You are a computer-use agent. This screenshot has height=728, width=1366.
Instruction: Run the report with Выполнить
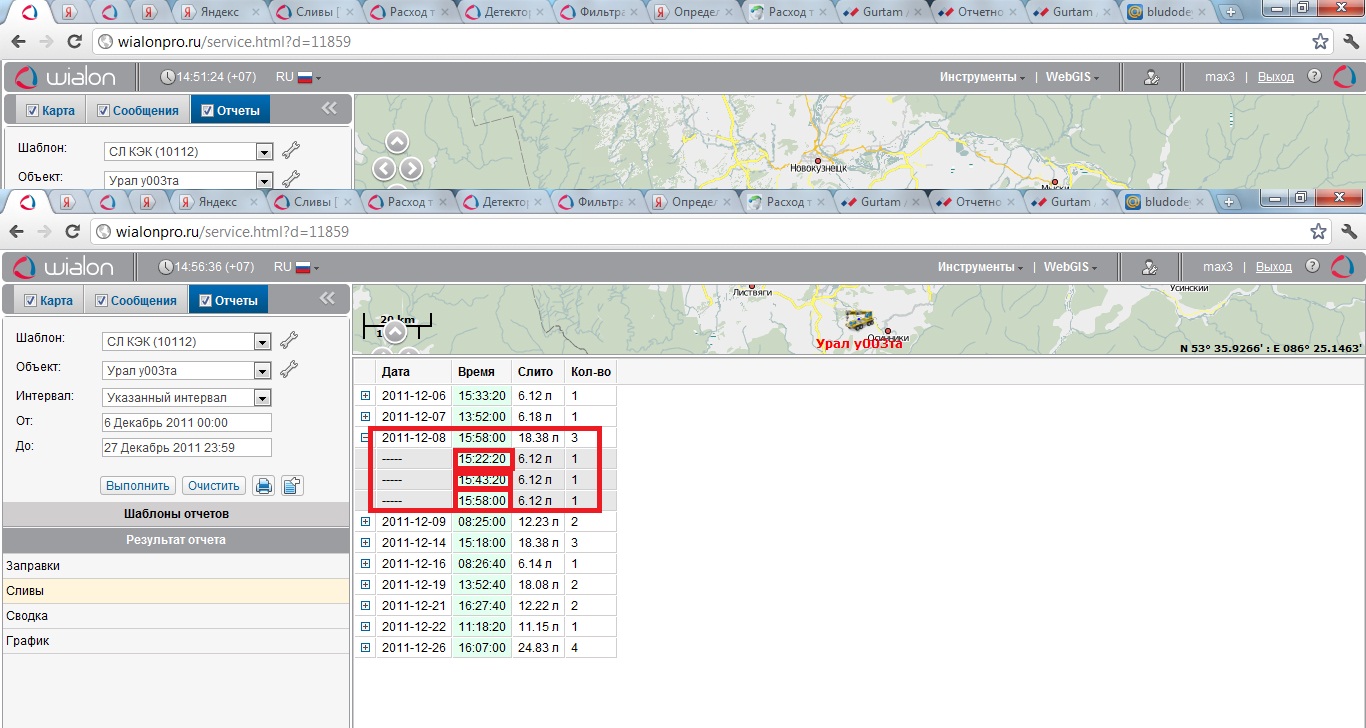[x=138, y=486]
